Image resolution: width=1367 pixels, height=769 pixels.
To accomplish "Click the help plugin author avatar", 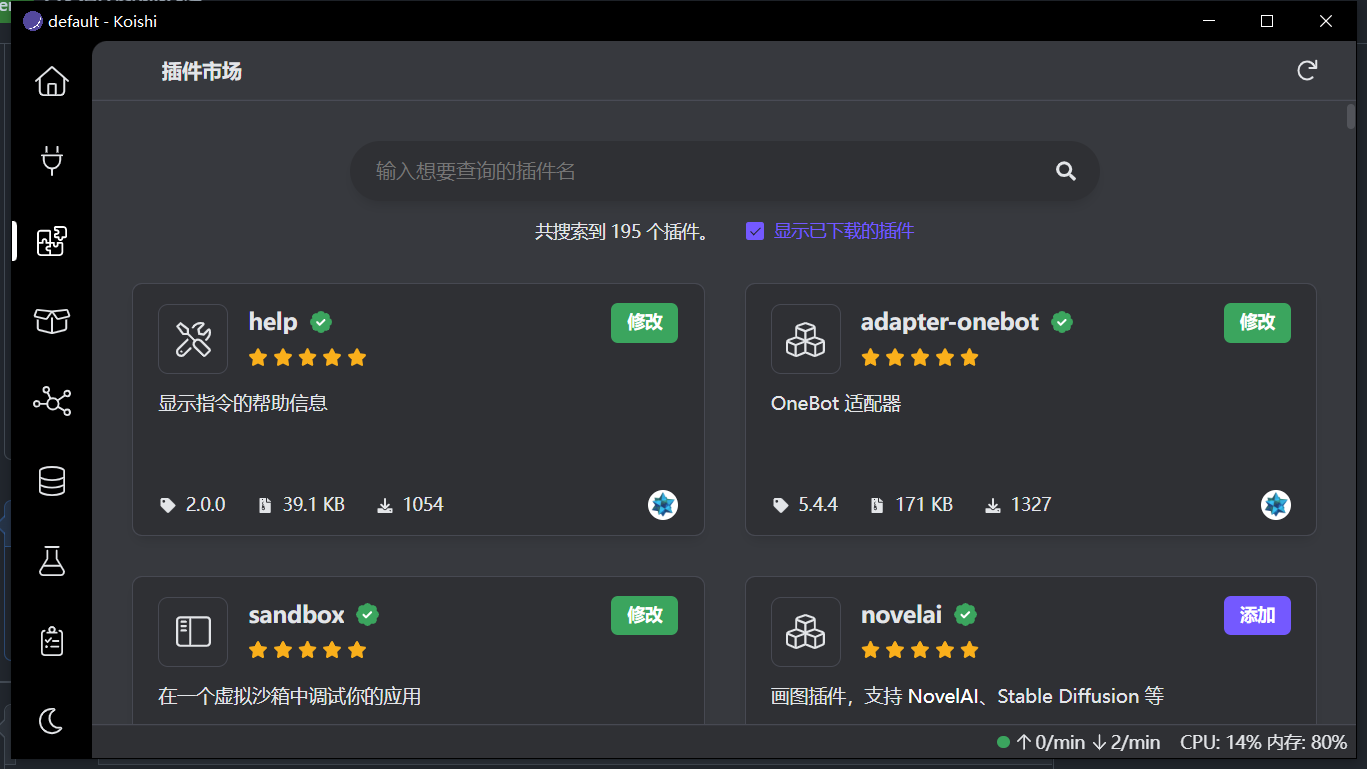I will [663, 505].
